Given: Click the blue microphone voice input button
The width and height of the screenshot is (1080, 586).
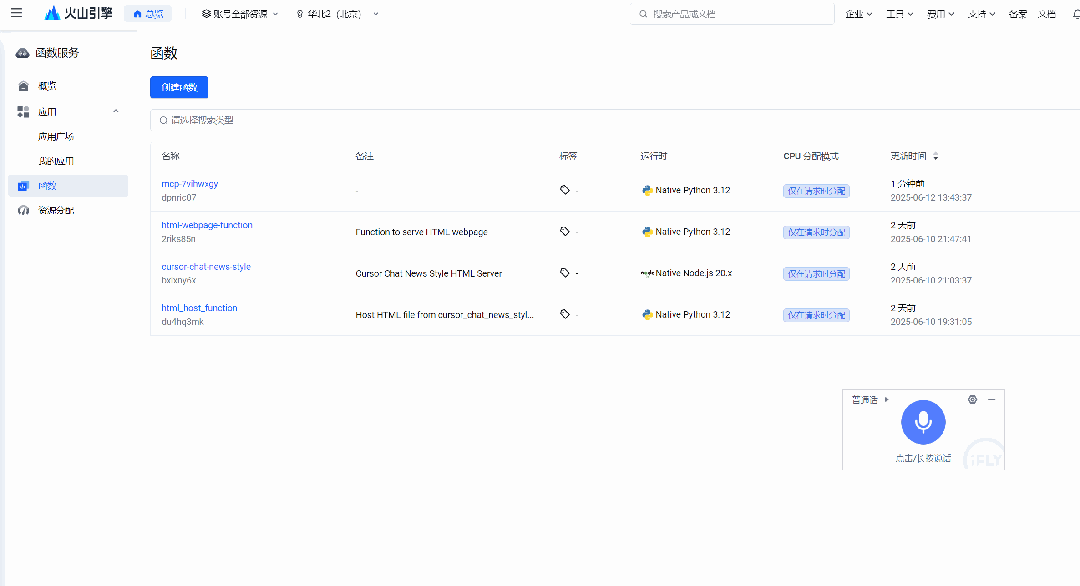Looking at the screenshot, I should [x=922, y=422].
